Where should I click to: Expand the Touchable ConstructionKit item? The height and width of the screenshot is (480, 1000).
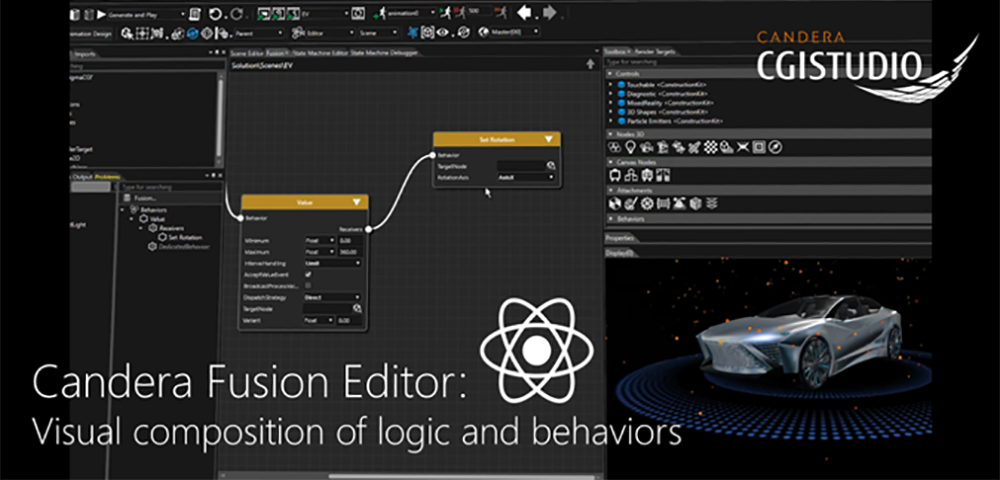pos(611,86)
